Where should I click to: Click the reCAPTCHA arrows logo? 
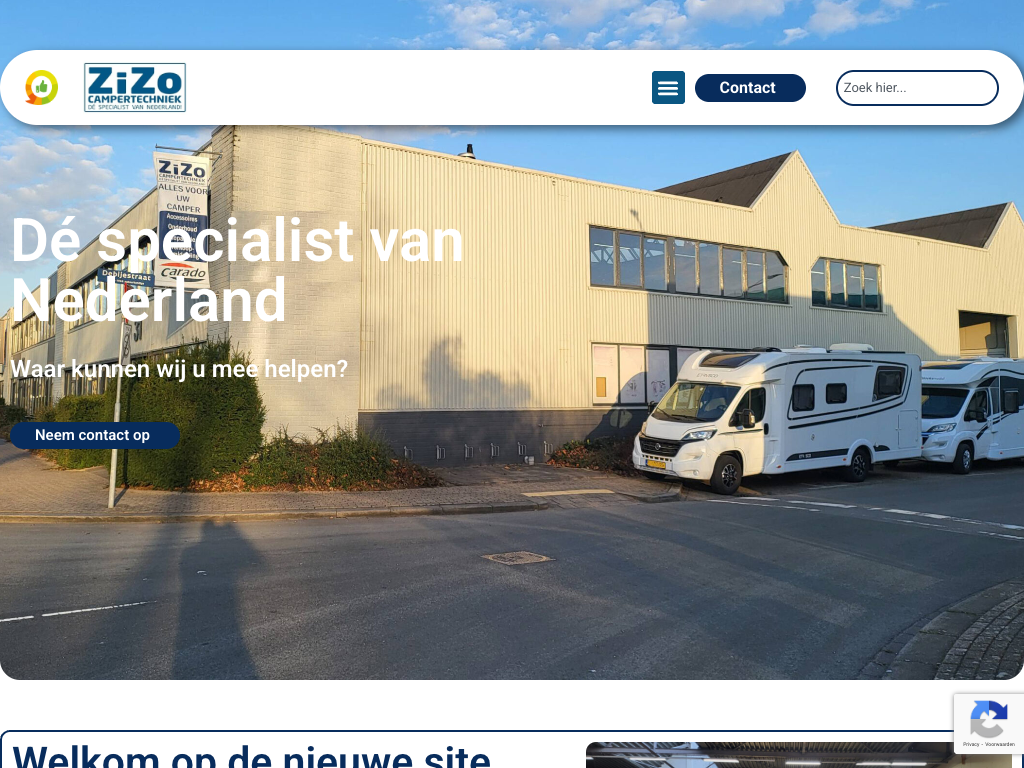[989, 718]
